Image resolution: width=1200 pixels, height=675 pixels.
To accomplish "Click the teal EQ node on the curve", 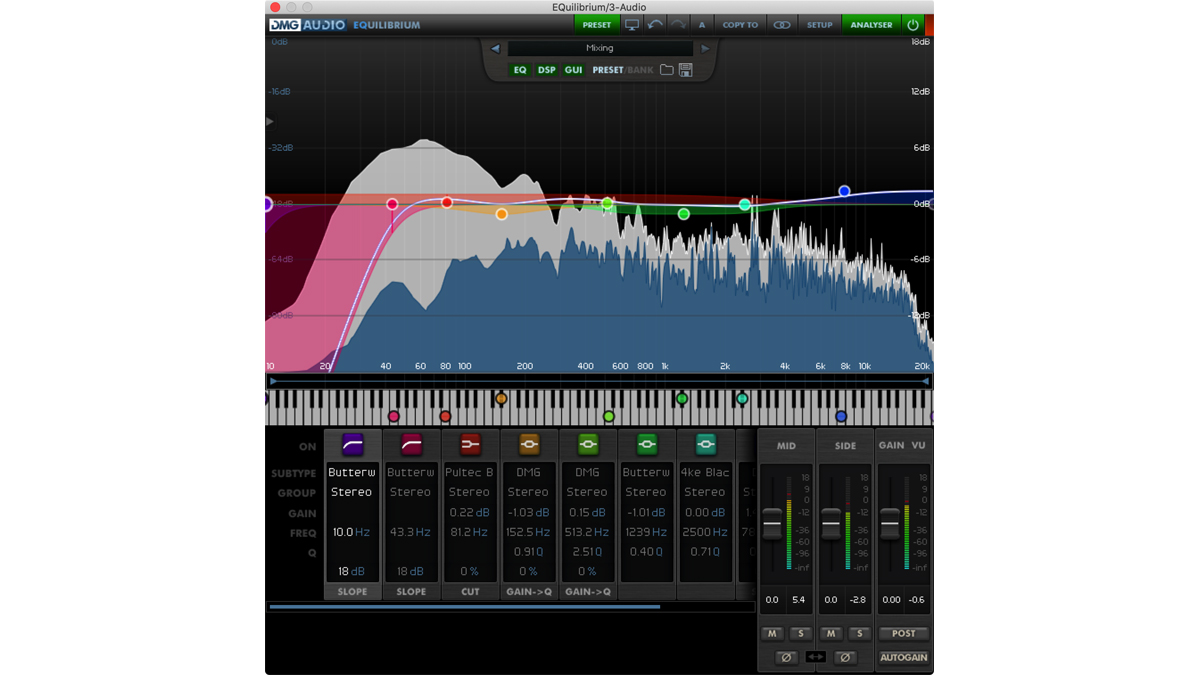I will click(x=745, y=205).
